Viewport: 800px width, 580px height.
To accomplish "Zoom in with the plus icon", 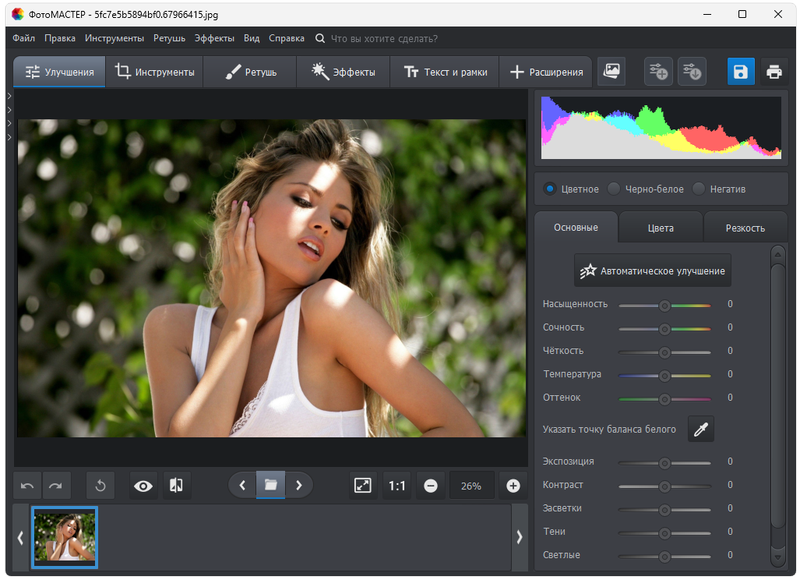I will [x=513, y=486].
